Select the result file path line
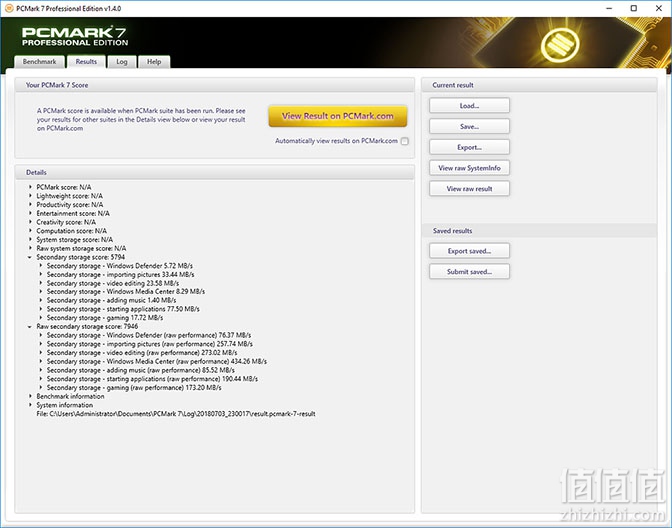672x528 pixels. tap(176, 414)
